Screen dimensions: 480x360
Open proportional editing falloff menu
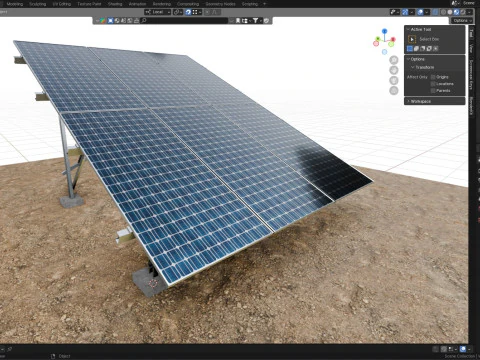[x=215, y=12]
